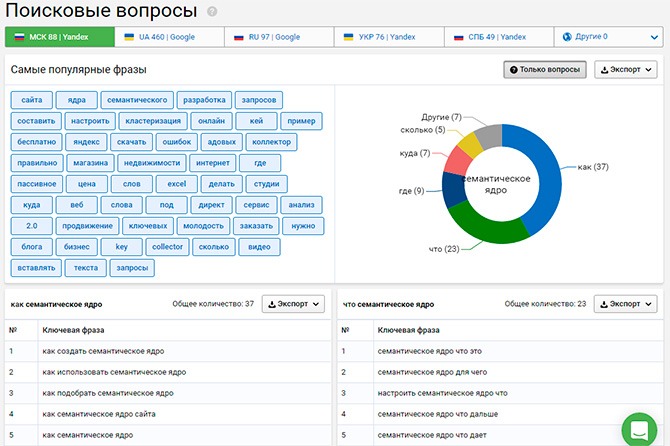Switch to RU 97 | Google tab
Image resolution: width=670 pixels, height=446 pixels.
[x=279, y=37]
